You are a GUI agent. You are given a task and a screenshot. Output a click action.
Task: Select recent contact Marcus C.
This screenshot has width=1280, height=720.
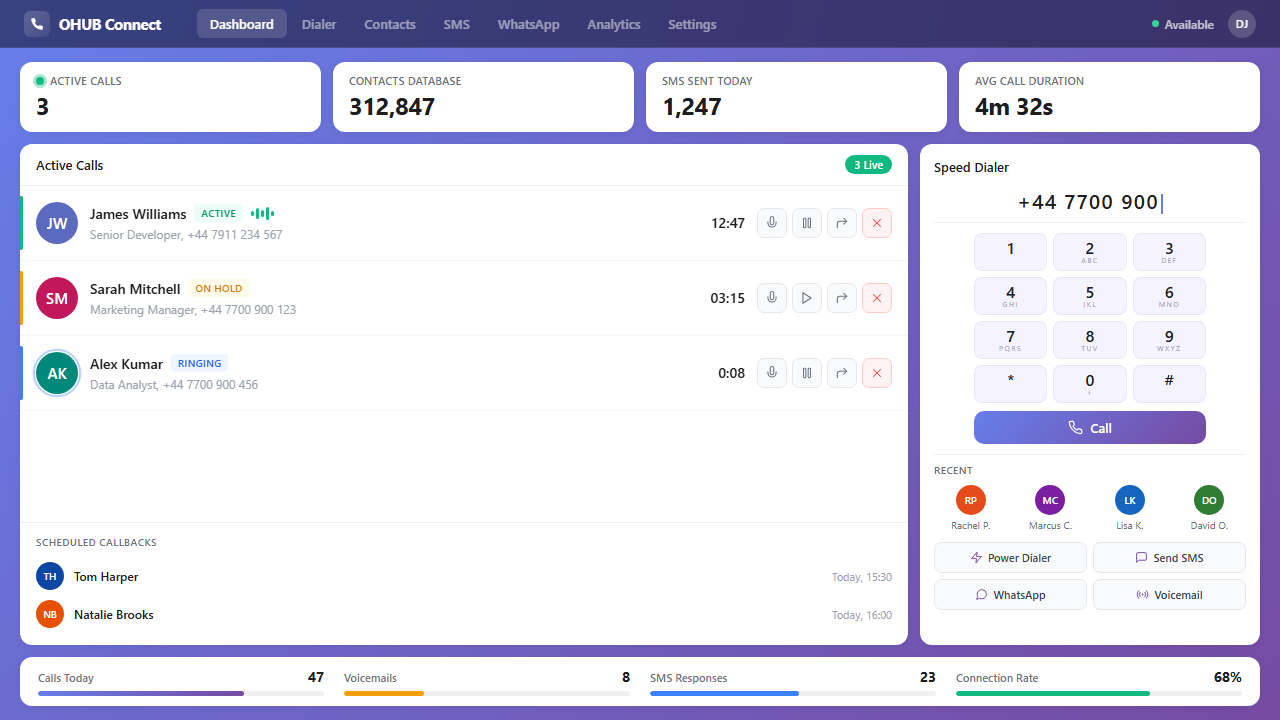[1050, 509]
